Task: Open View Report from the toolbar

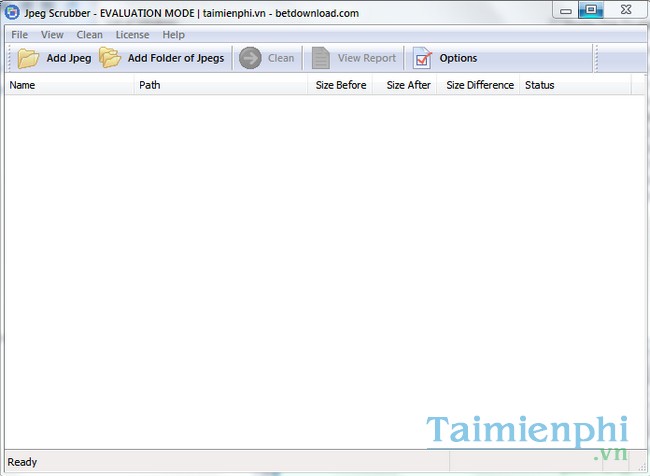Action: coord(354,58)
